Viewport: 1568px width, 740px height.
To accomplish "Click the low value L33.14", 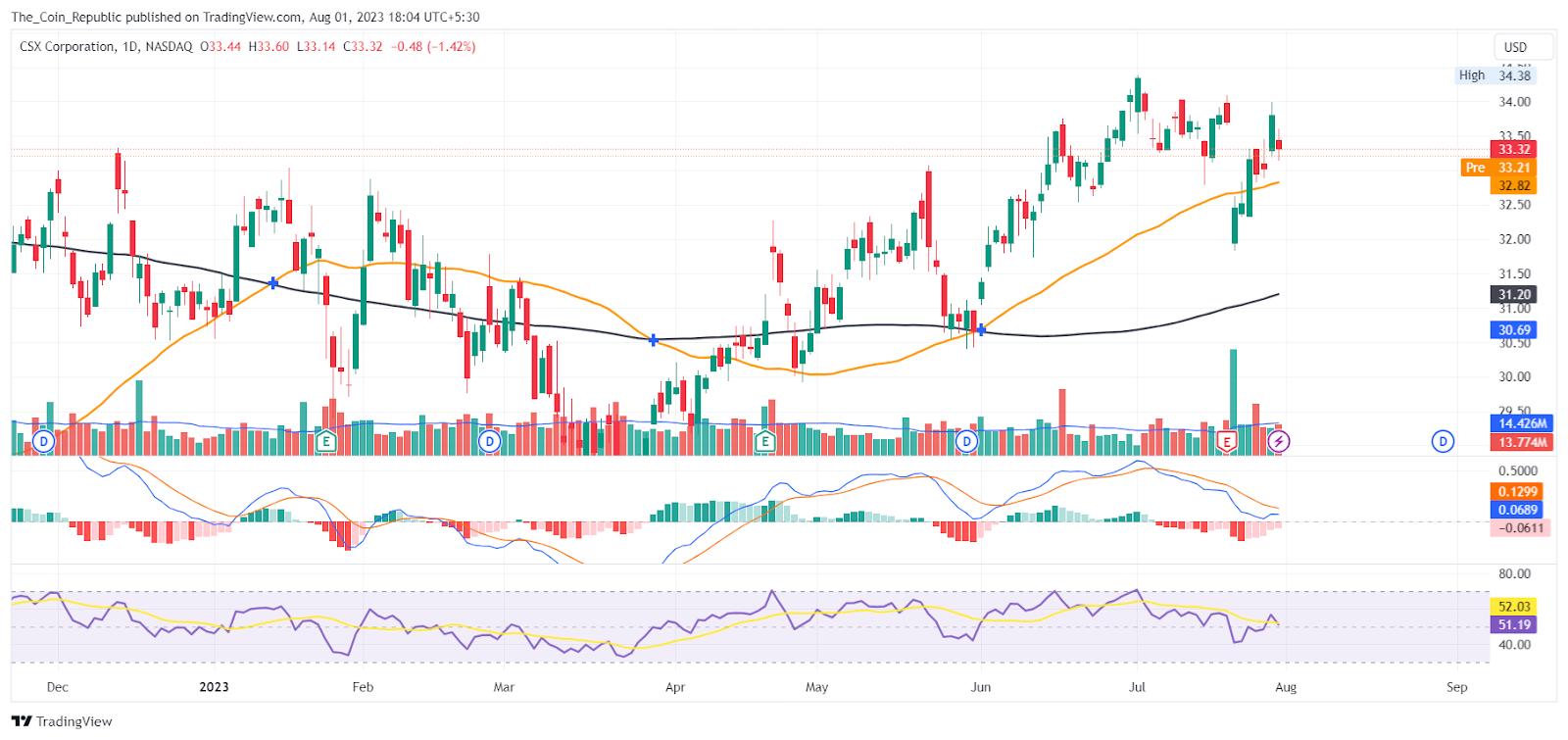I will click(316, 47).
